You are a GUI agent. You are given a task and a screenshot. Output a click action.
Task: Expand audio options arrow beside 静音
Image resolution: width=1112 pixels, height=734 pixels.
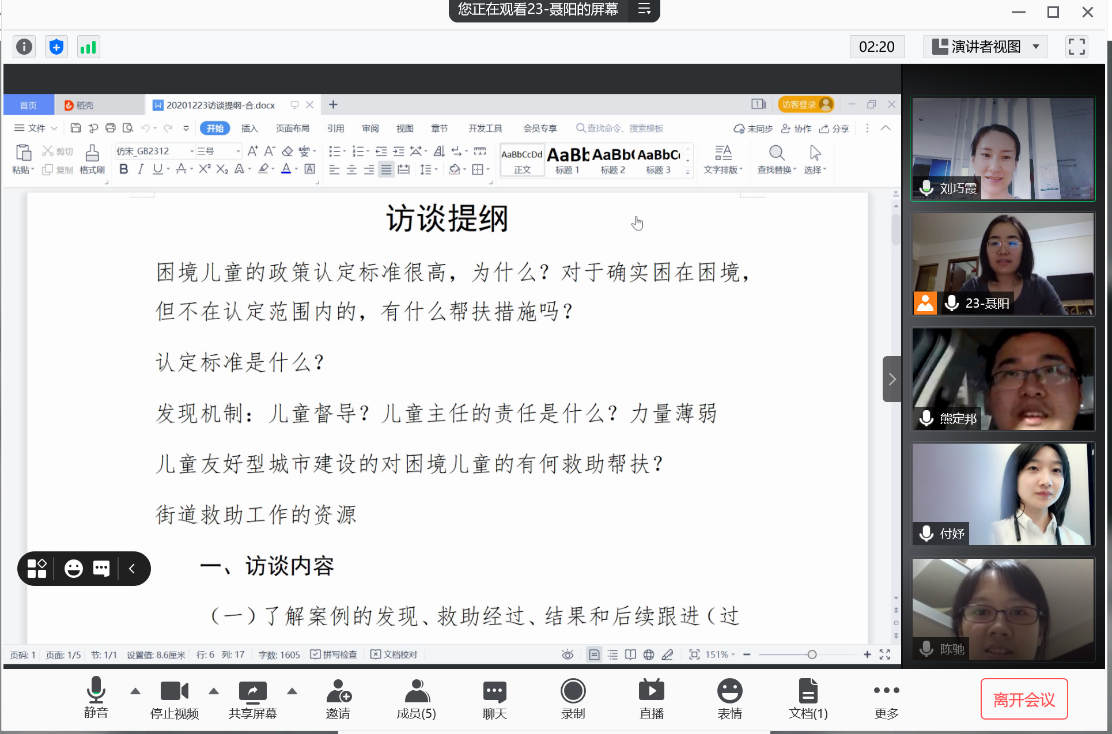click(135, 691)
